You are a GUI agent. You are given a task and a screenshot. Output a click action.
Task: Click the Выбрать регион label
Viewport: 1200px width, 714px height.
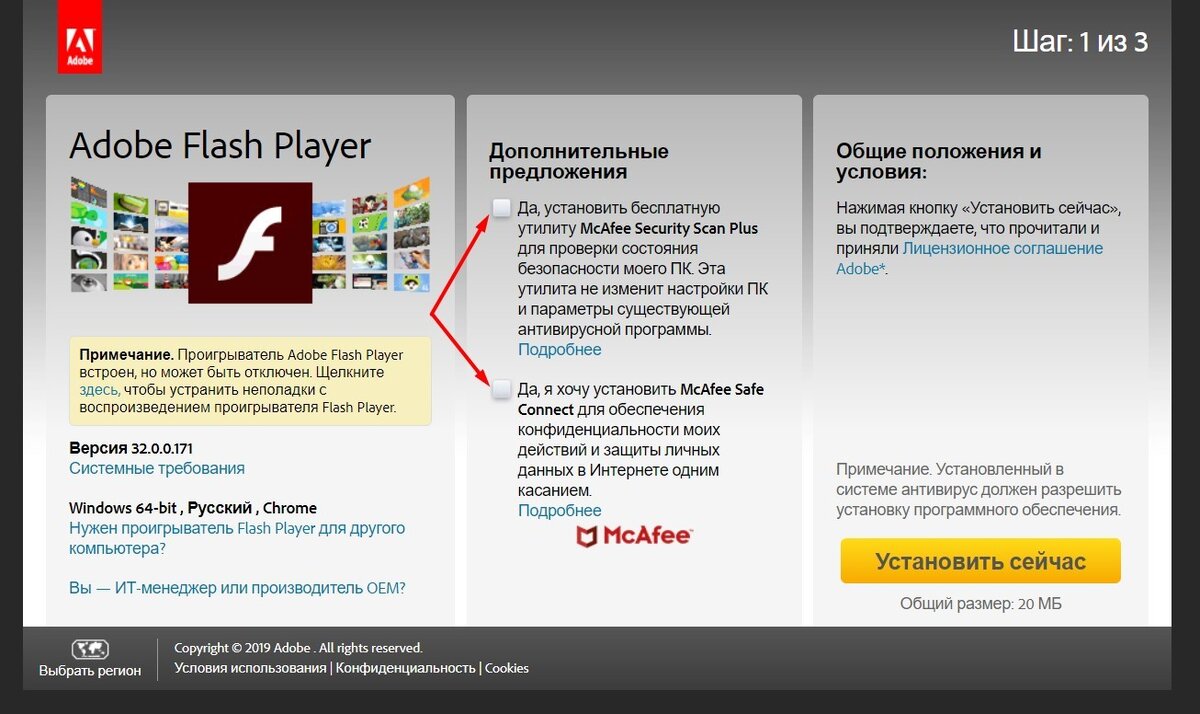click(90, 671)
